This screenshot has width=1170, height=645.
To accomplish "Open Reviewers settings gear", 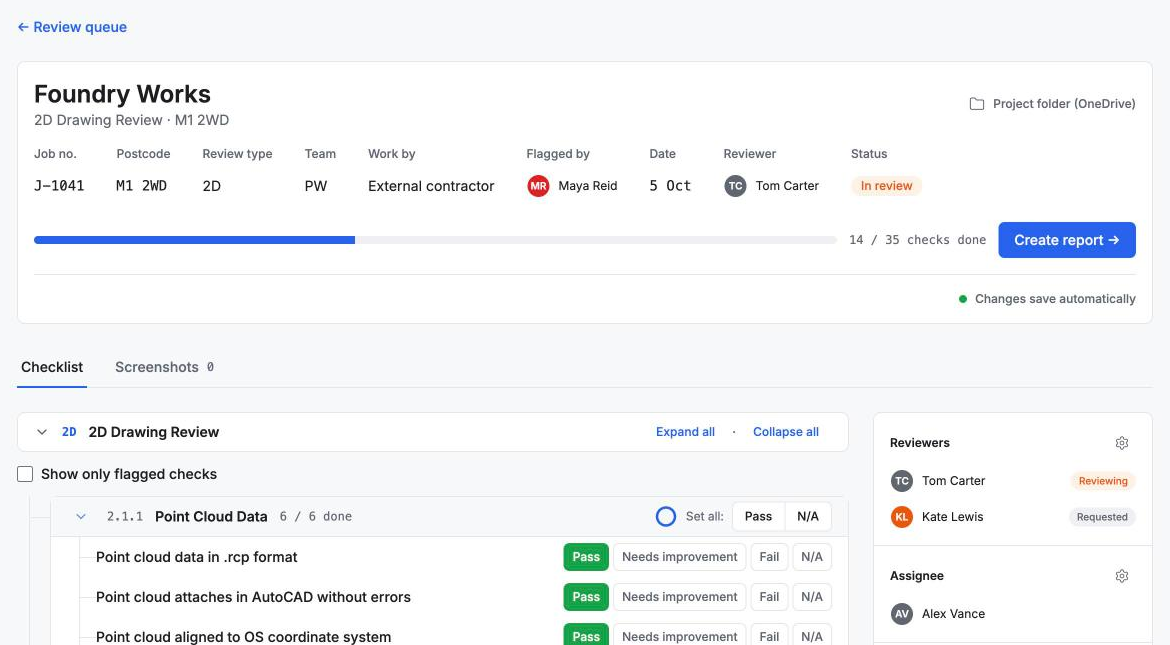I will [1121, 443].
